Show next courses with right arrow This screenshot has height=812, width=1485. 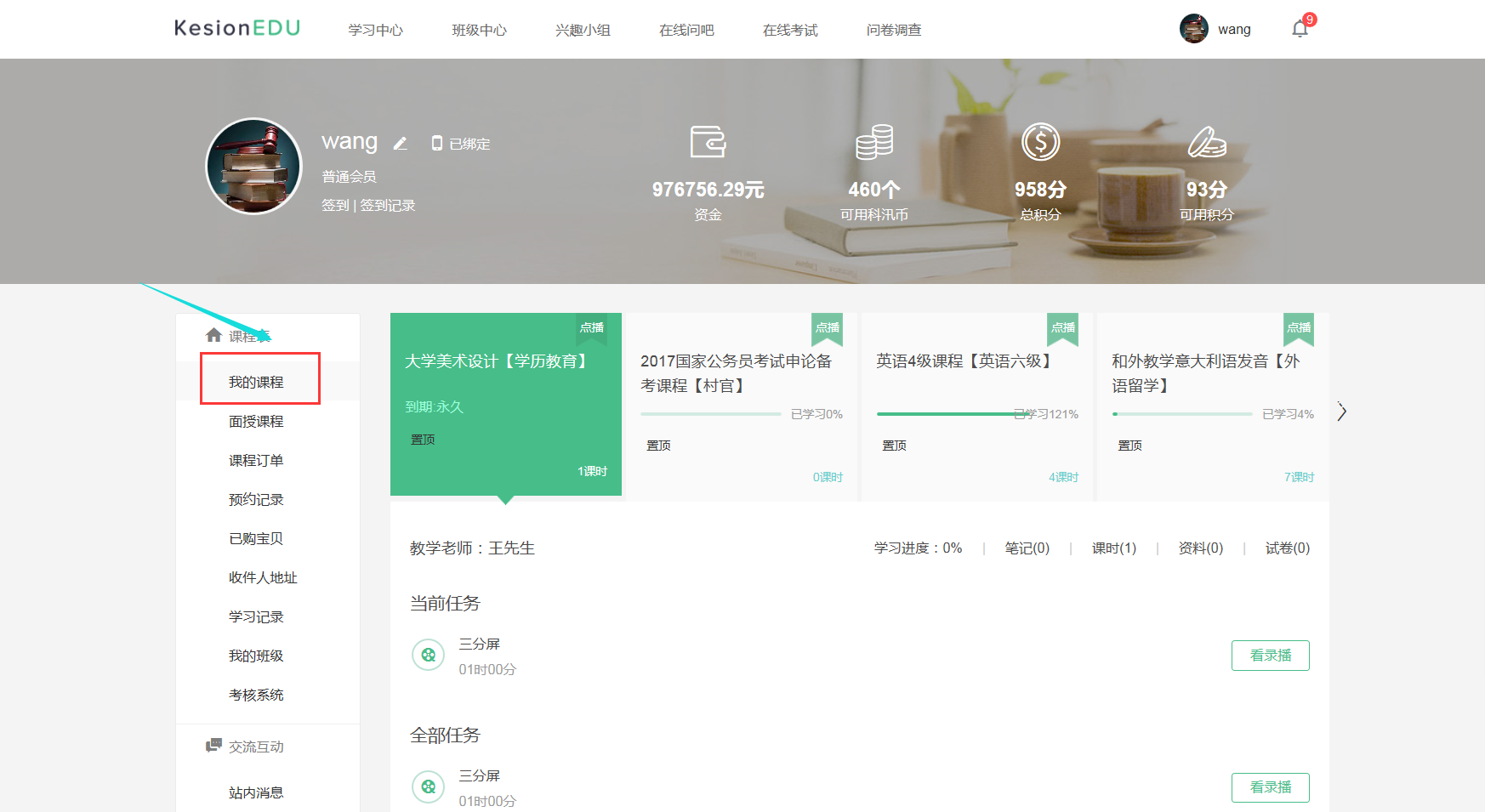click(x=1341, y=412)
